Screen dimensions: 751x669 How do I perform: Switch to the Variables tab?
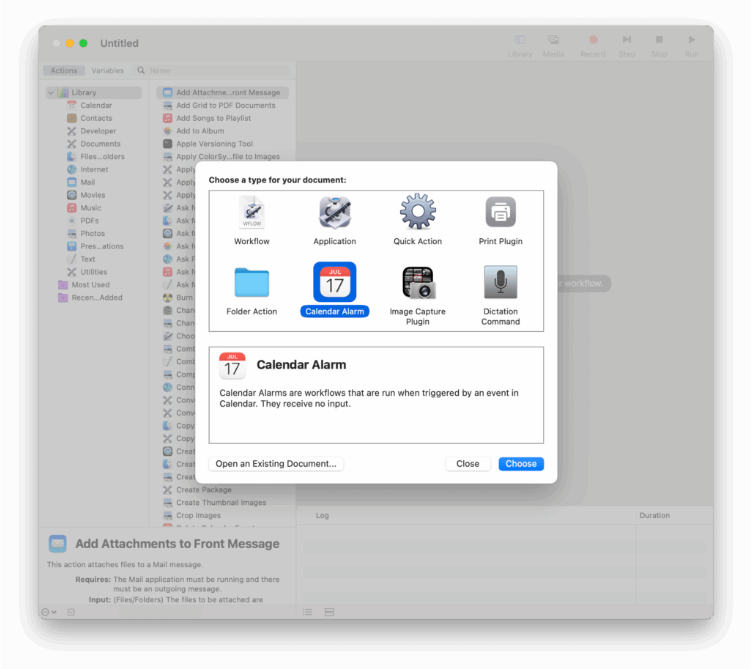coord(107,70)
